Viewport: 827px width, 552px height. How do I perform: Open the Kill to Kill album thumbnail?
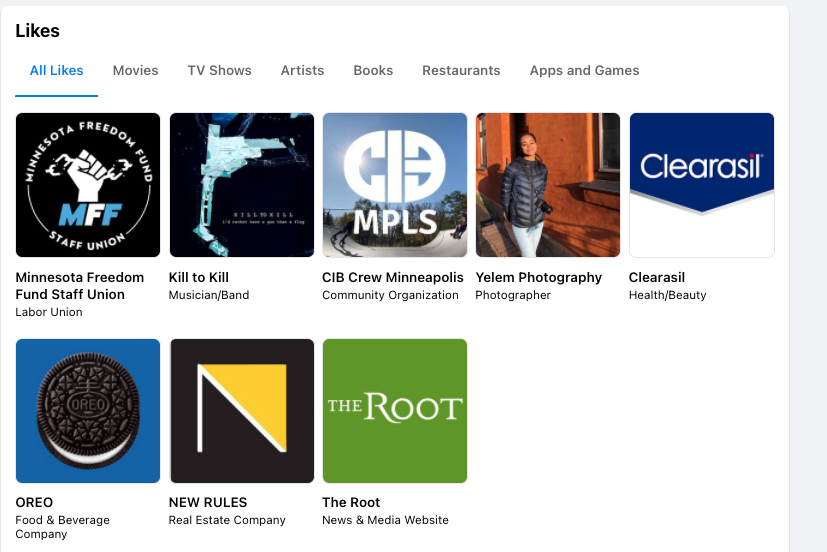[242, 185]
